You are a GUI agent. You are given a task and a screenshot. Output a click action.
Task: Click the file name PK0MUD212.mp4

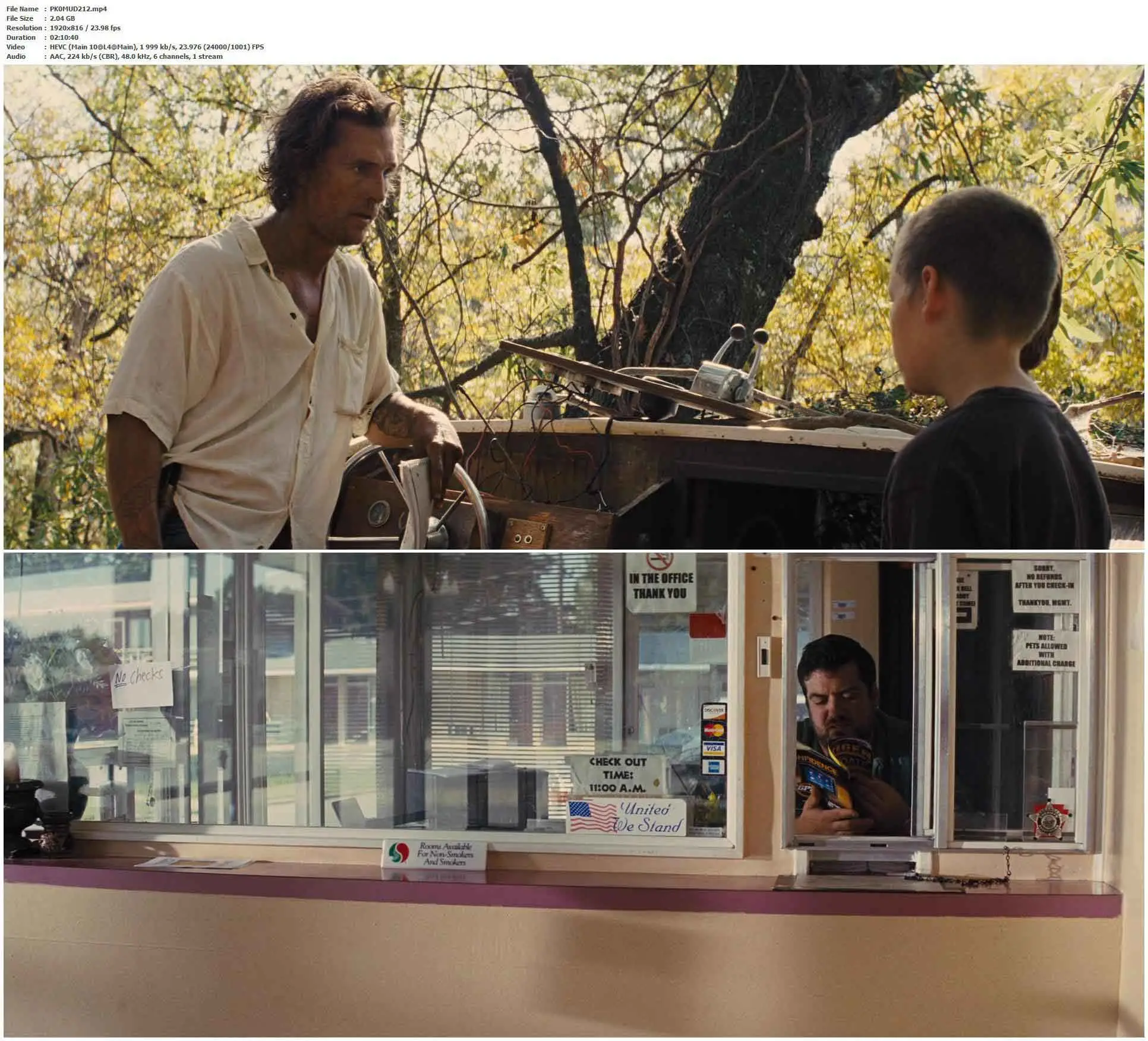[78, 9]
